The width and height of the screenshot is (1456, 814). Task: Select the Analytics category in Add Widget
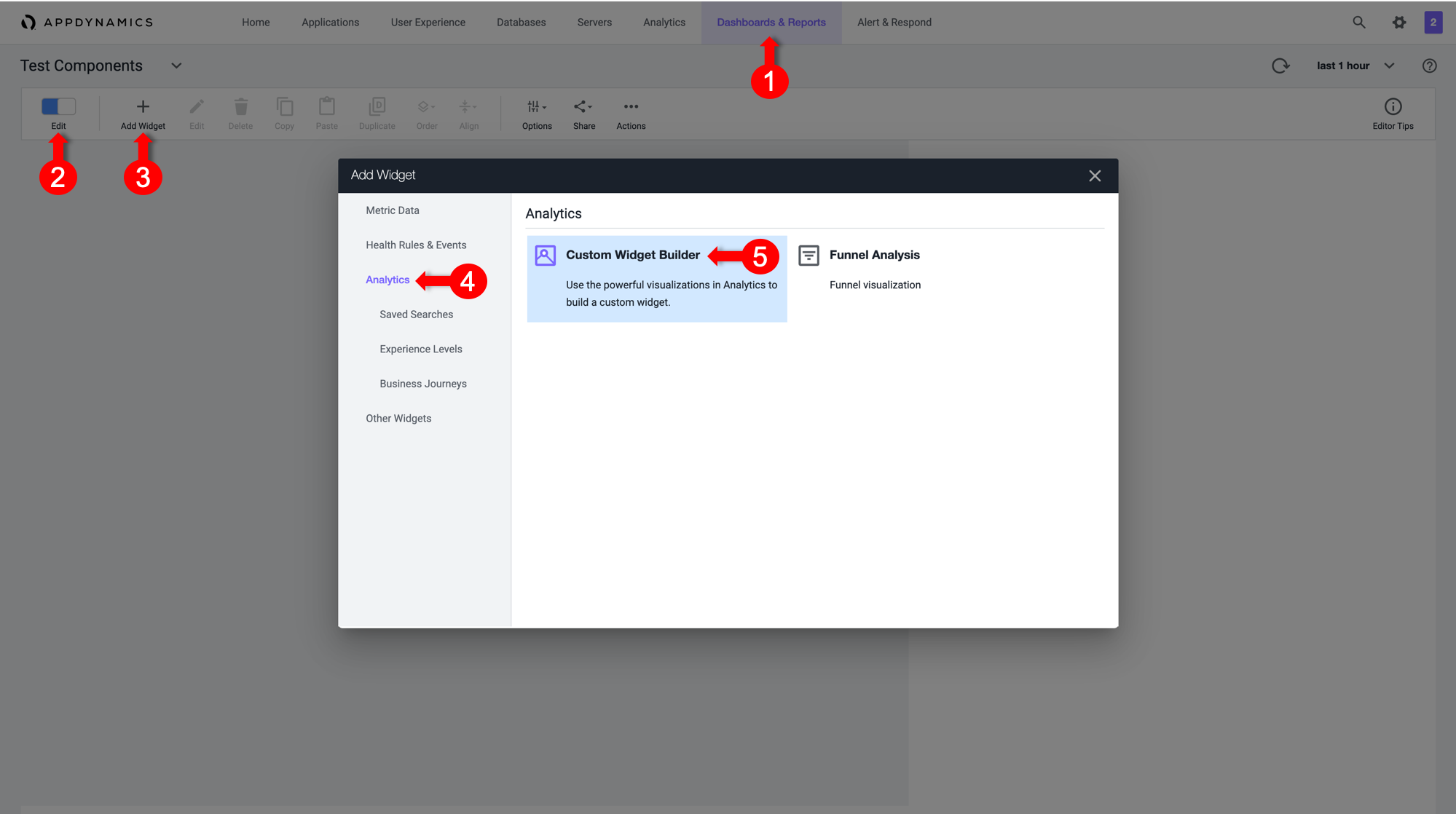387,280
